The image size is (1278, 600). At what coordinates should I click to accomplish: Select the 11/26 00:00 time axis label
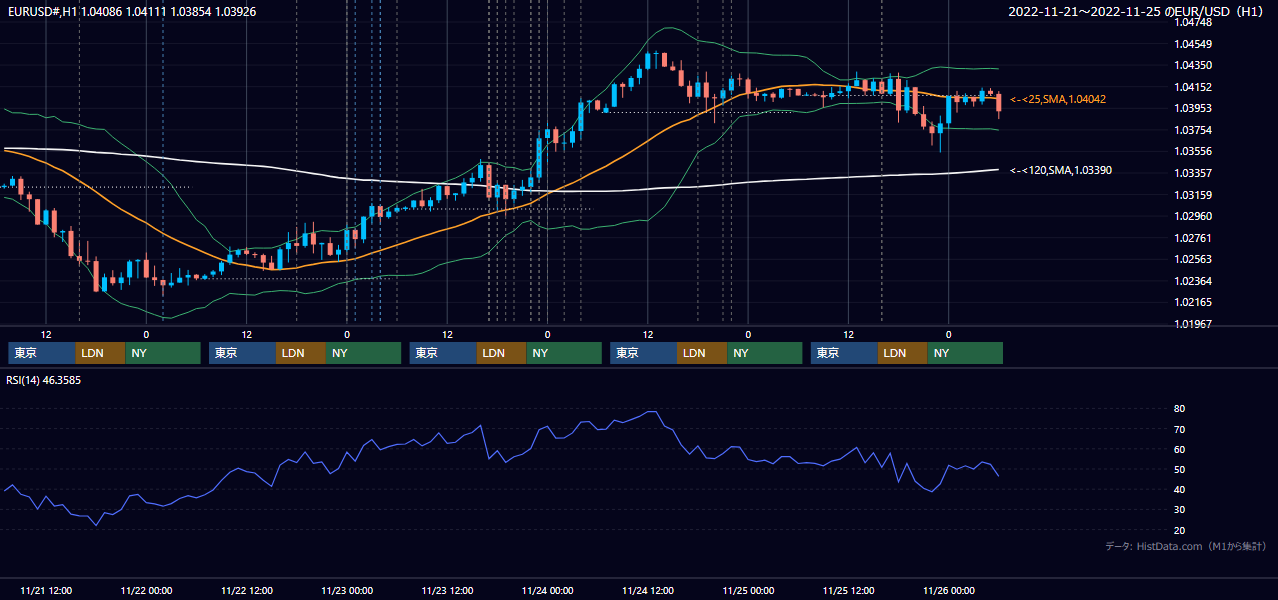pos(949,590)
